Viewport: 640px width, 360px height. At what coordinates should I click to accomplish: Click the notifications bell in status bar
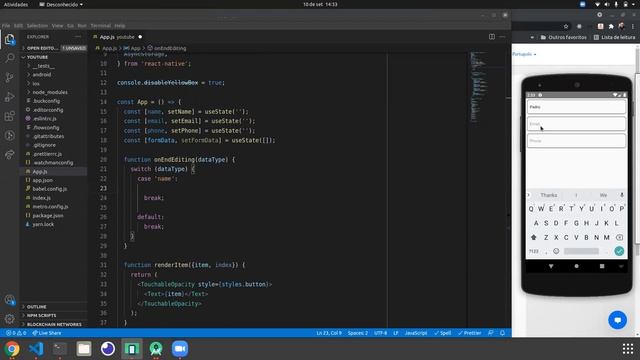point(502,333)
